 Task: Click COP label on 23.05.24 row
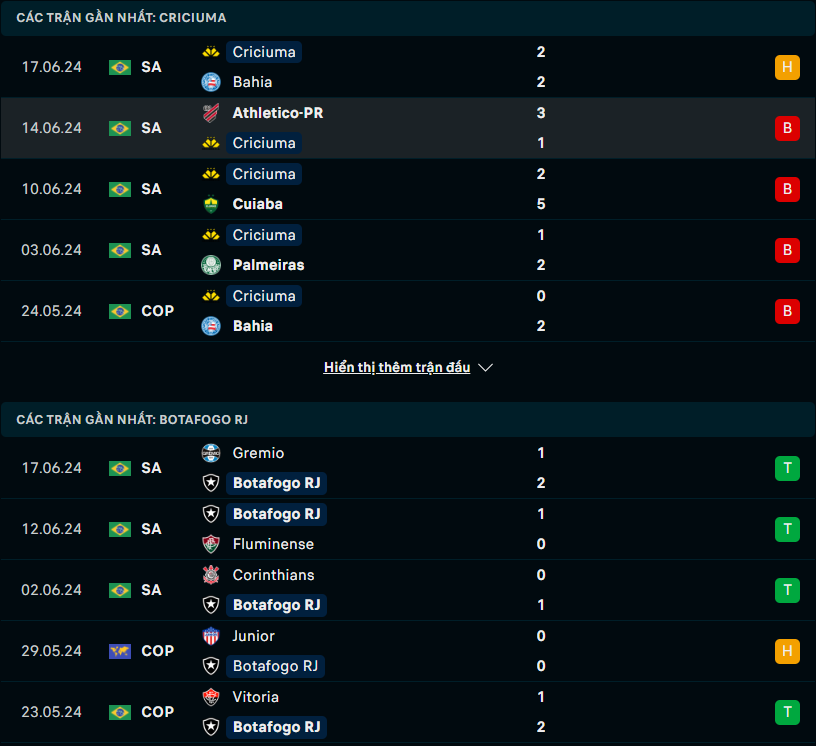coord(158,712)
